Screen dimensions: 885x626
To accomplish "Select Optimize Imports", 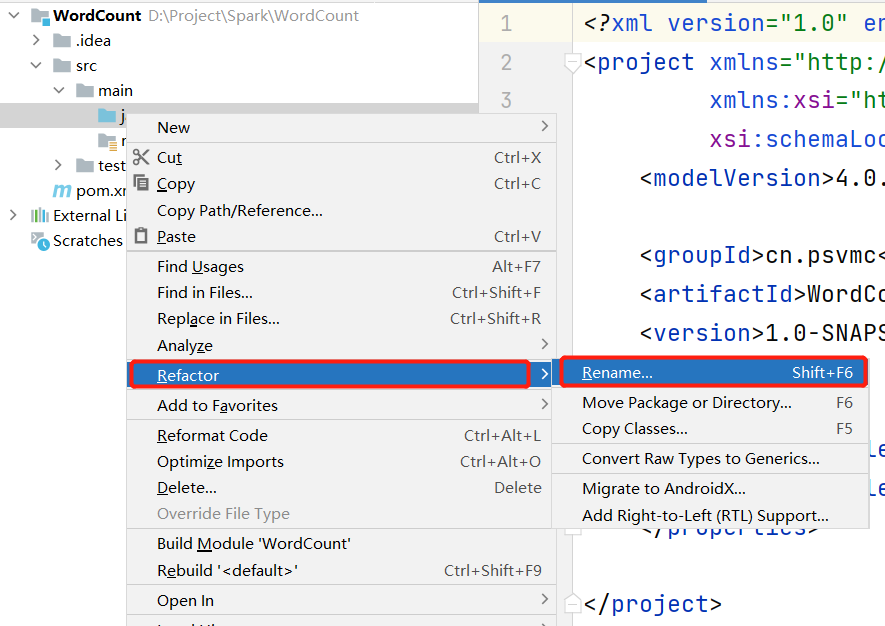I will point(341,462).
